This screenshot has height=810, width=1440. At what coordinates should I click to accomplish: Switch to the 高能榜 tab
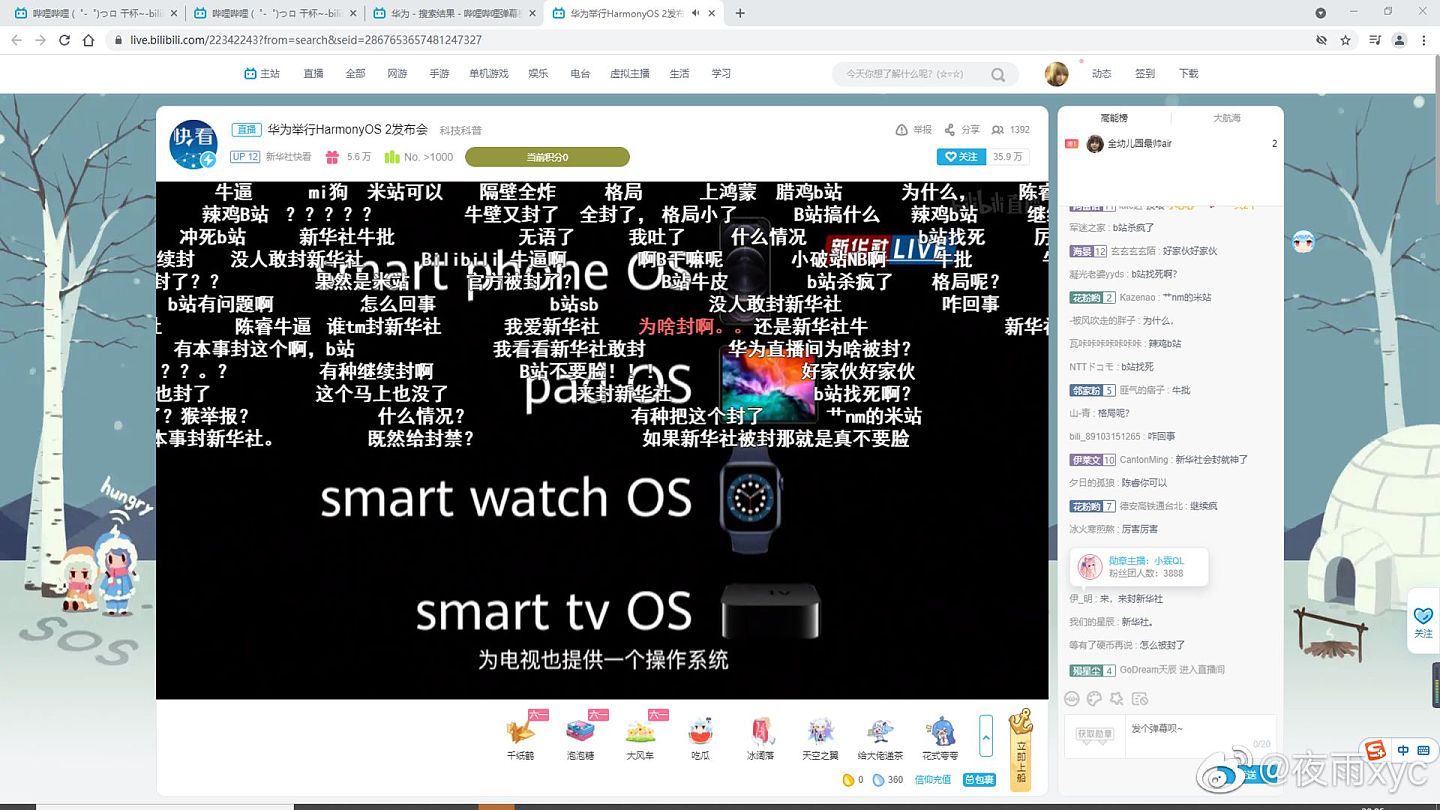coord(1114,118)
